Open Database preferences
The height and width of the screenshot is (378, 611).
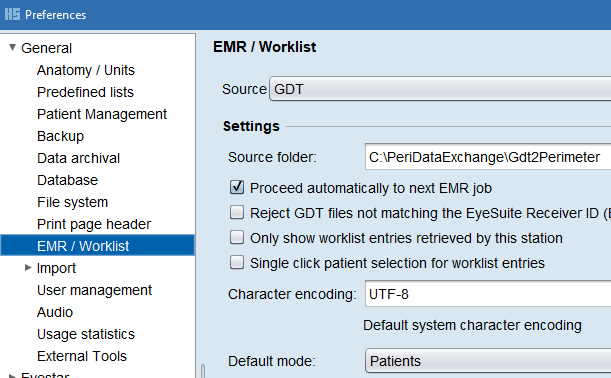click(x=67, y=180)
